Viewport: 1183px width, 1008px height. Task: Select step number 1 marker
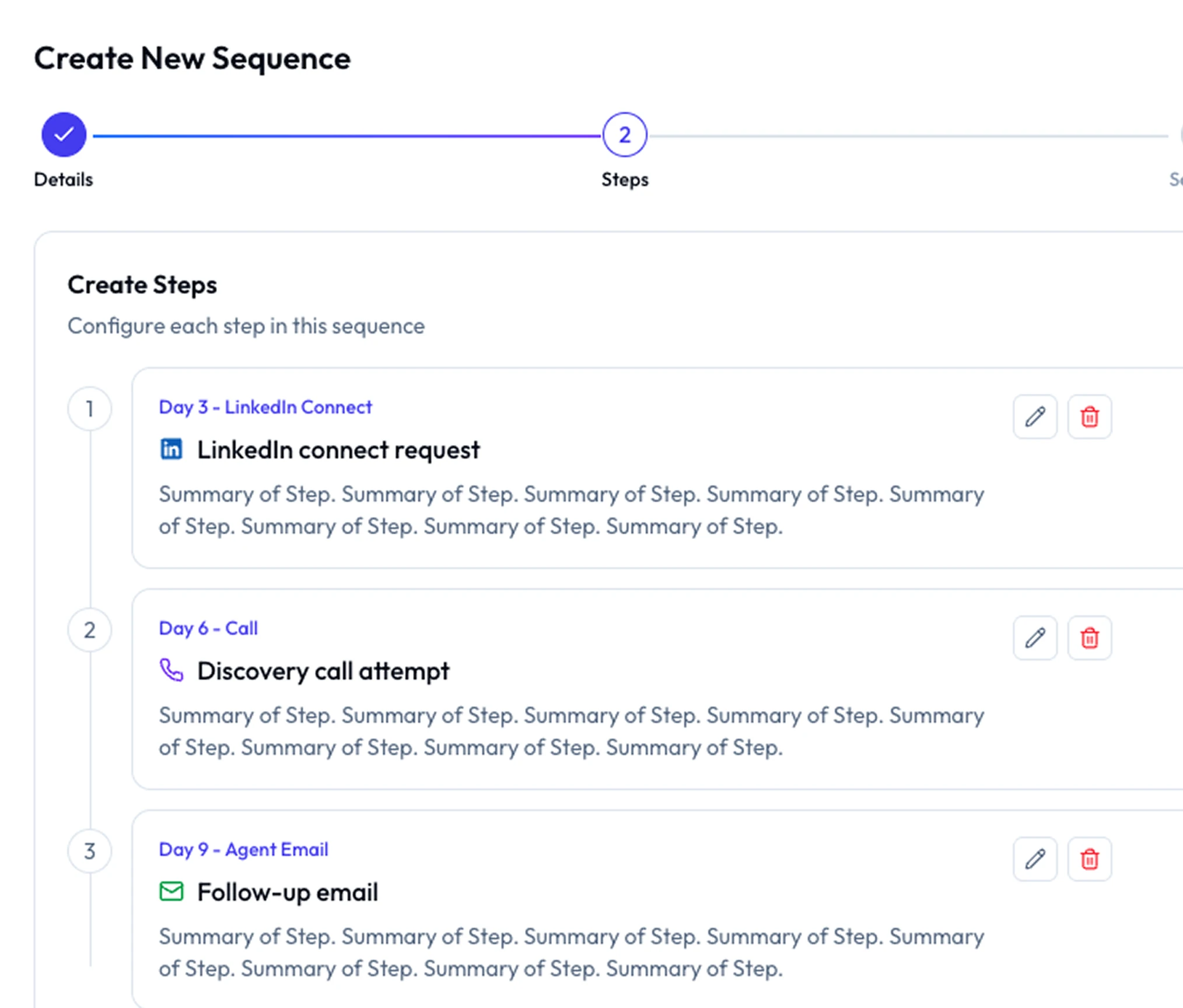point(89,408)
